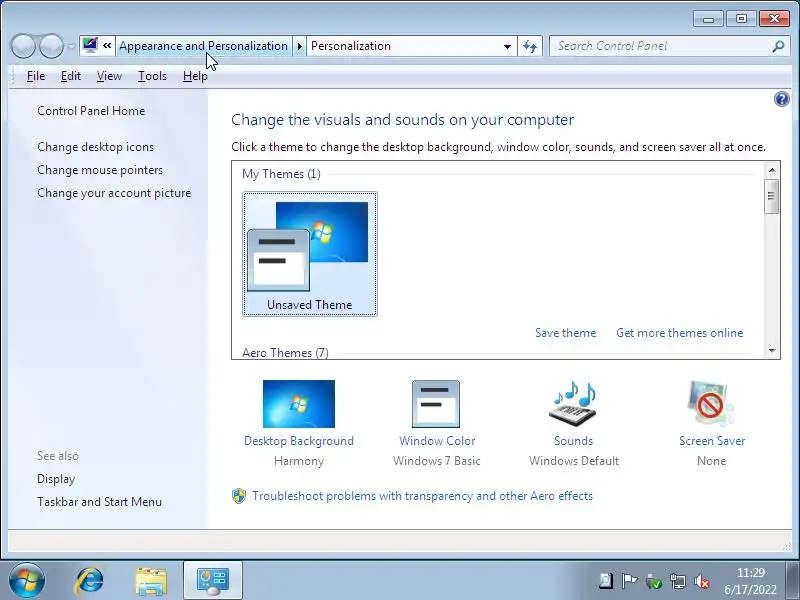Screen dimensions: 800x600
Task: Click the Back navigation arrow button
Action: 23,46
